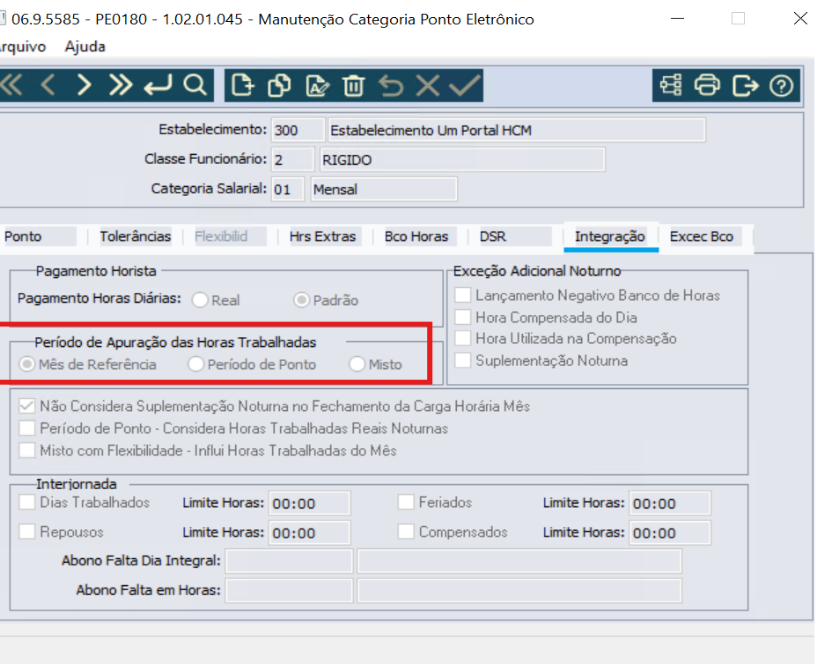Click the Estabelecimento code field 300

coord(297,130)
